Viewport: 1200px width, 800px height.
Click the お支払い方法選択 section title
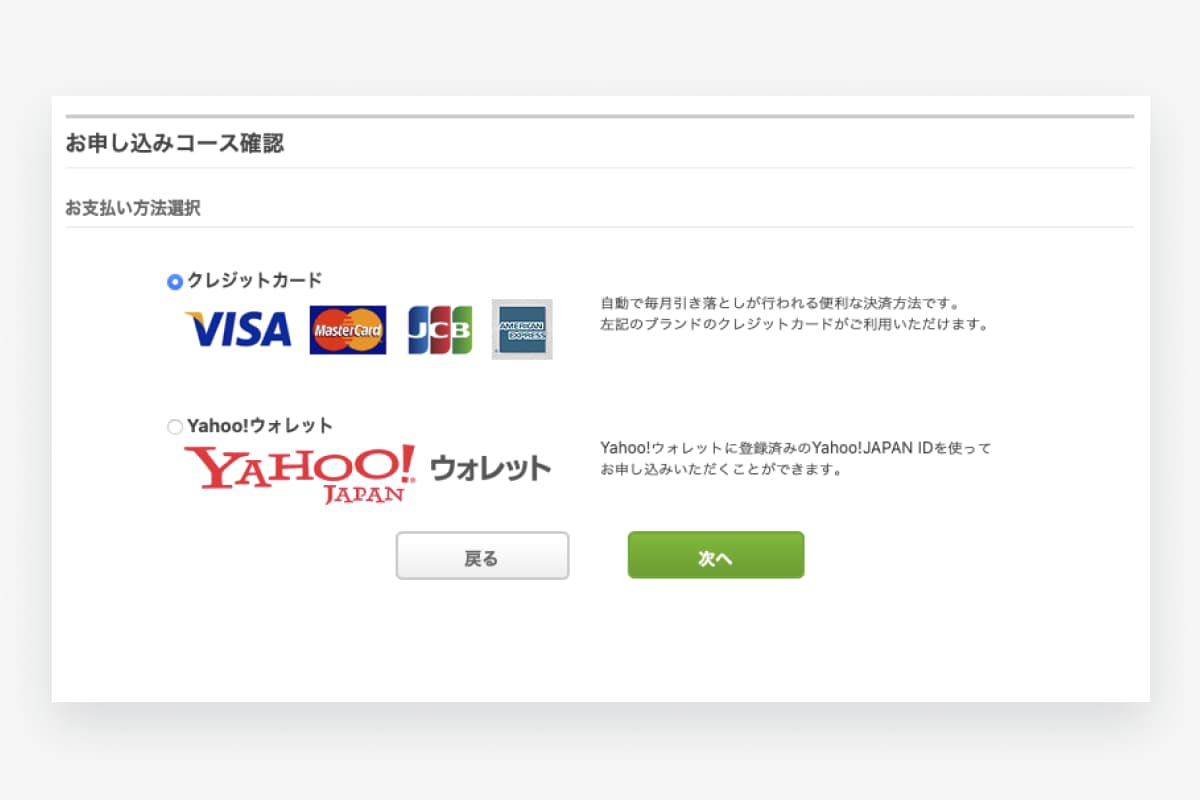point(133,209)
